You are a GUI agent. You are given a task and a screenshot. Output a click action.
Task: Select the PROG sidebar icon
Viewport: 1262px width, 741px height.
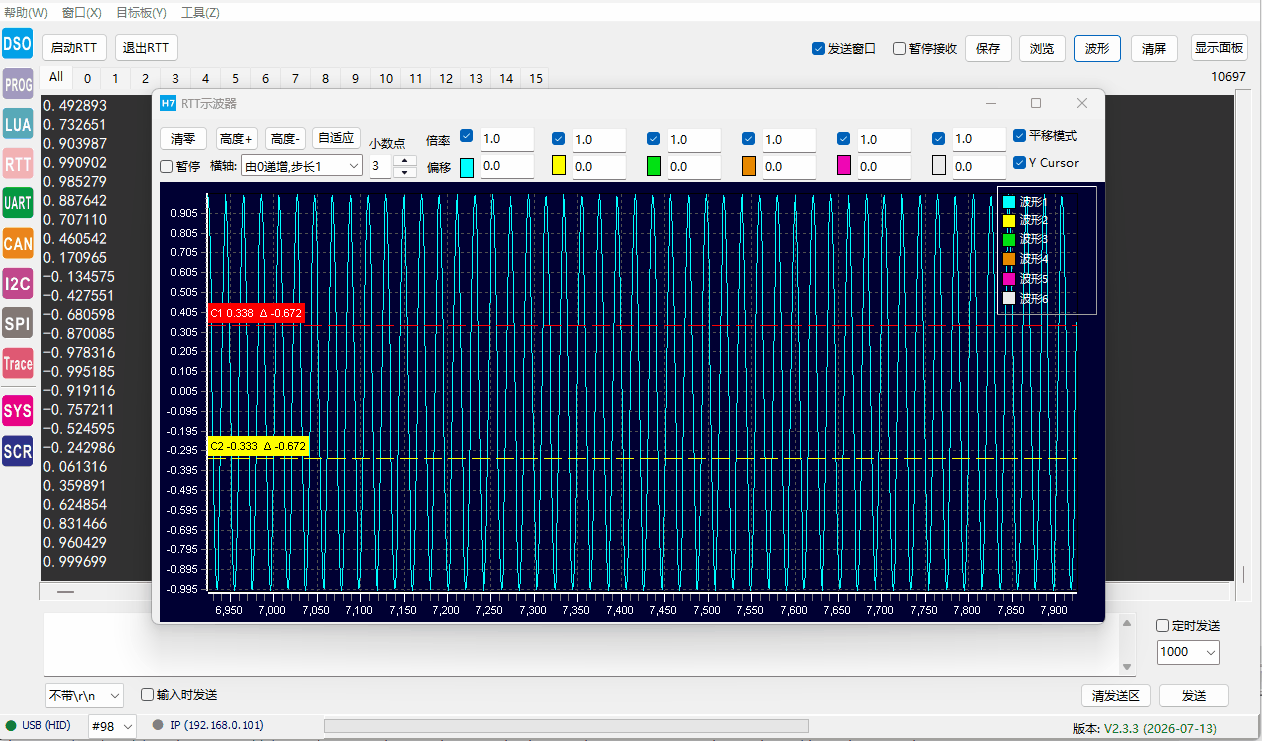coord(18,84)
